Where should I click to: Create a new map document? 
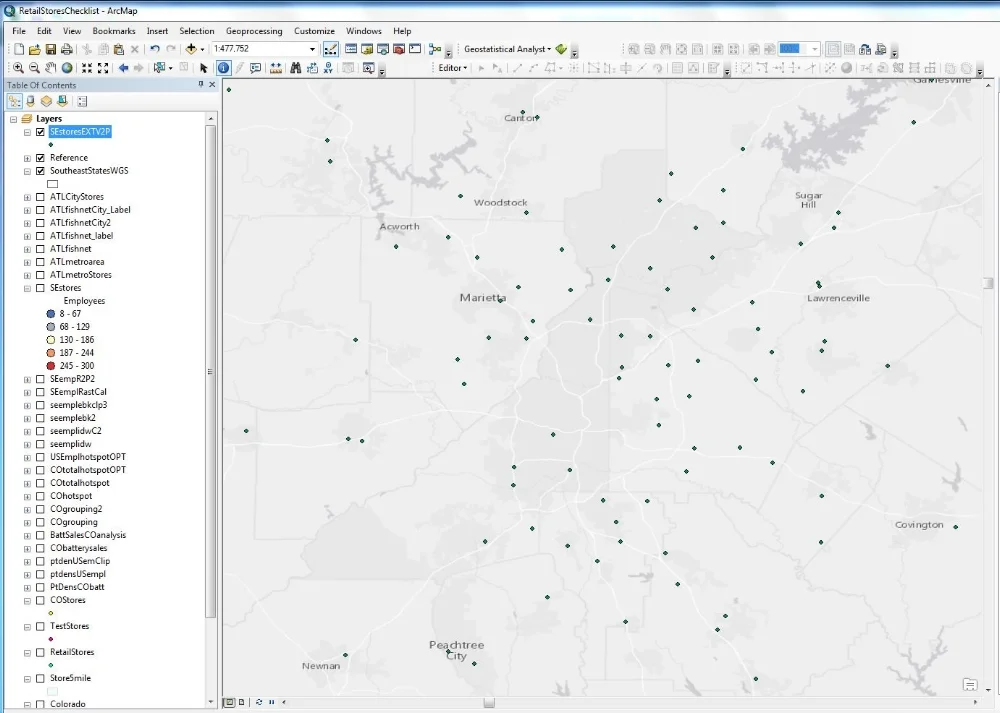[18, 49]
